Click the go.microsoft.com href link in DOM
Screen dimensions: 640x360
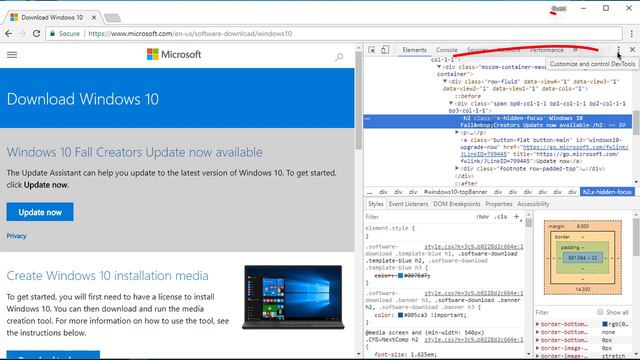pyautogui.click(x=545, y=151)
